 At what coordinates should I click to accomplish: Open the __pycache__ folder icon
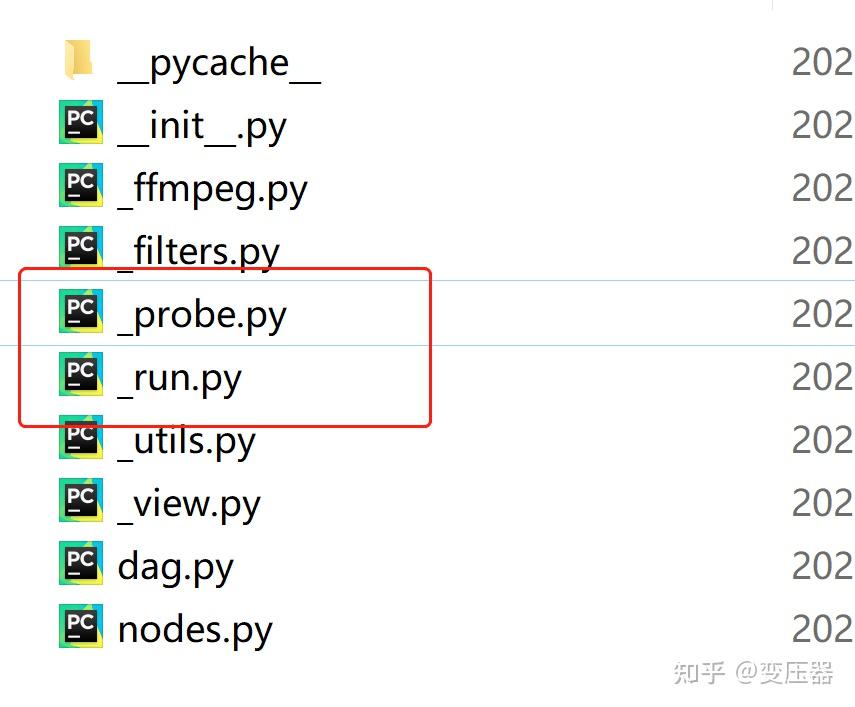point(81,60)
